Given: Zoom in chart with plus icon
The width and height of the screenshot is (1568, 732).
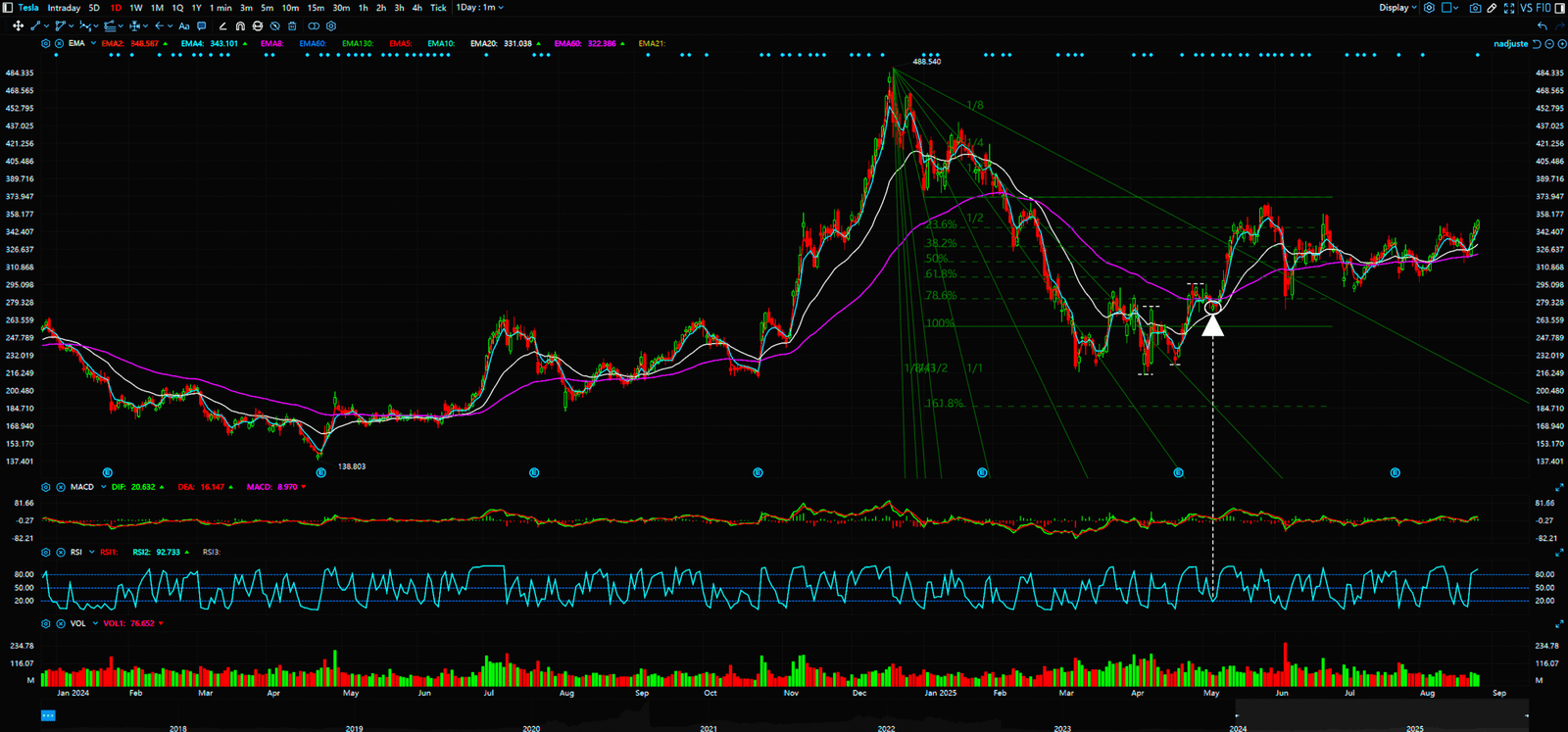Looking at the screenshot, I should (x=1561, y=44).
